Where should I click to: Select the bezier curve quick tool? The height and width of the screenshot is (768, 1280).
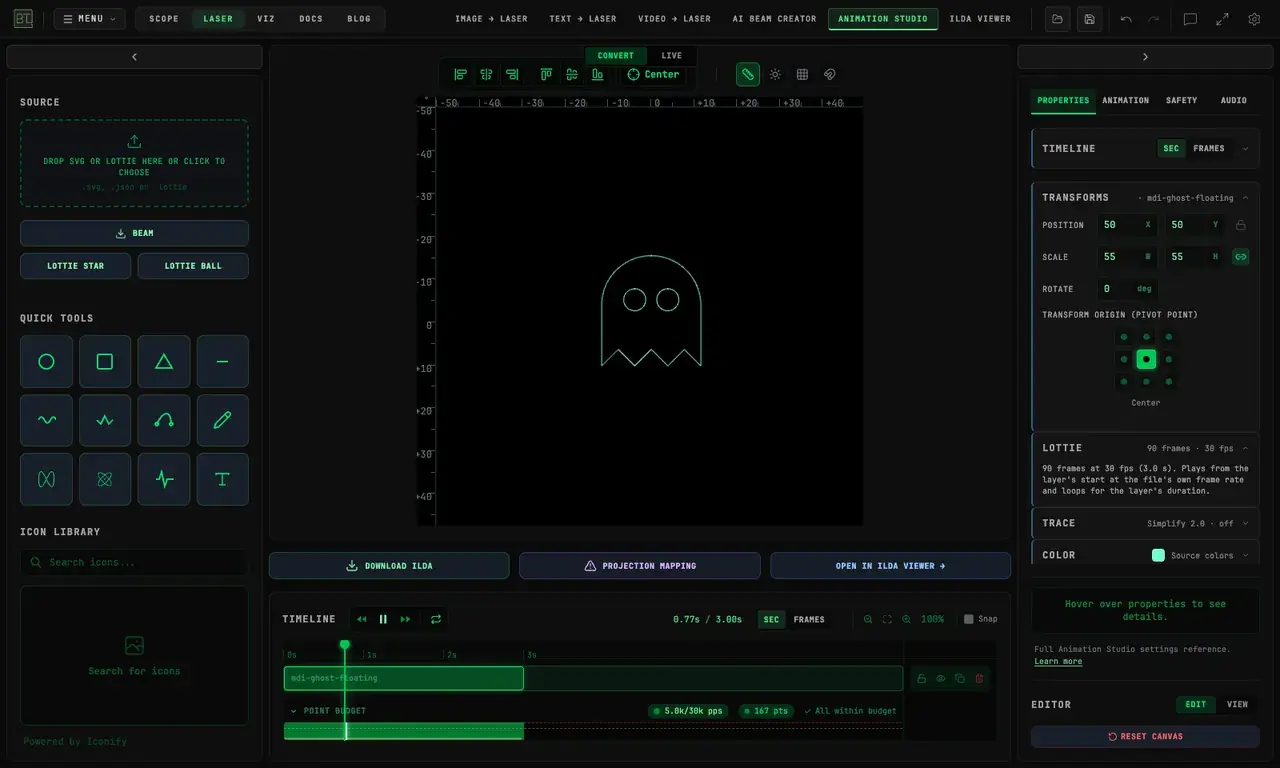click(x=164, y=421)
